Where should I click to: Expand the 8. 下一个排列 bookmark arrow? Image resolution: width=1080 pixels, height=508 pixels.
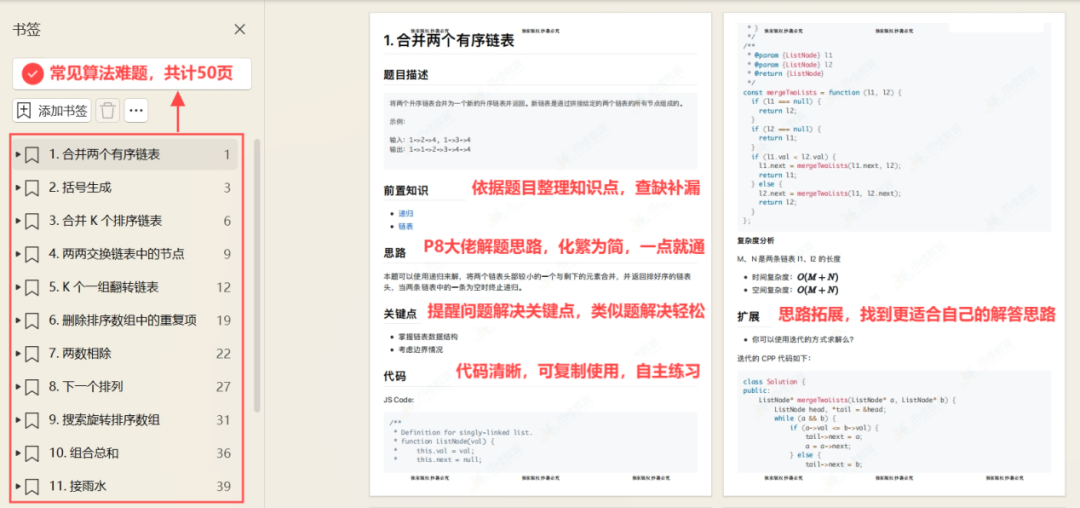pyautogui.click(x=18, y=387)
